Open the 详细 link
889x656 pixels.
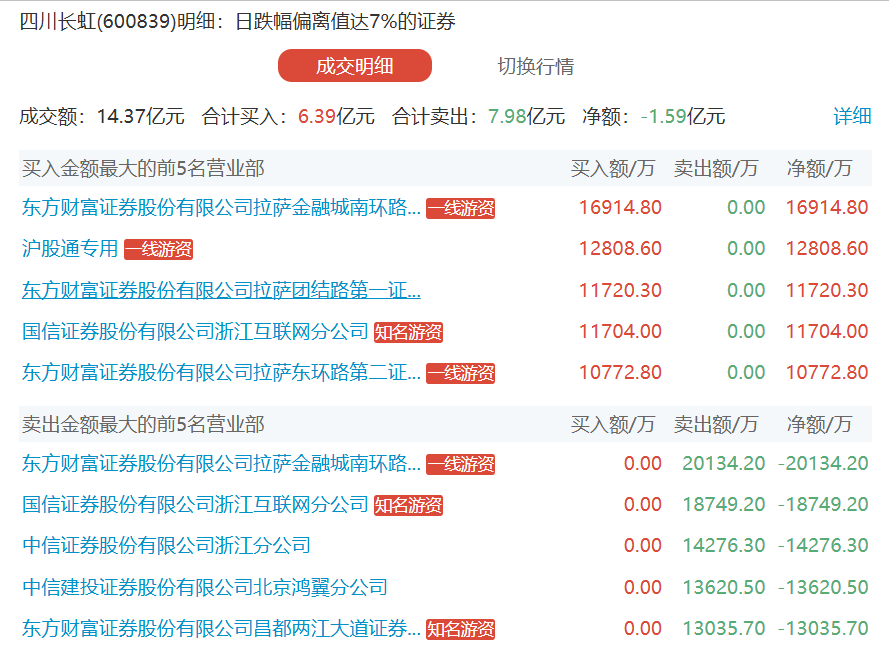852,116
